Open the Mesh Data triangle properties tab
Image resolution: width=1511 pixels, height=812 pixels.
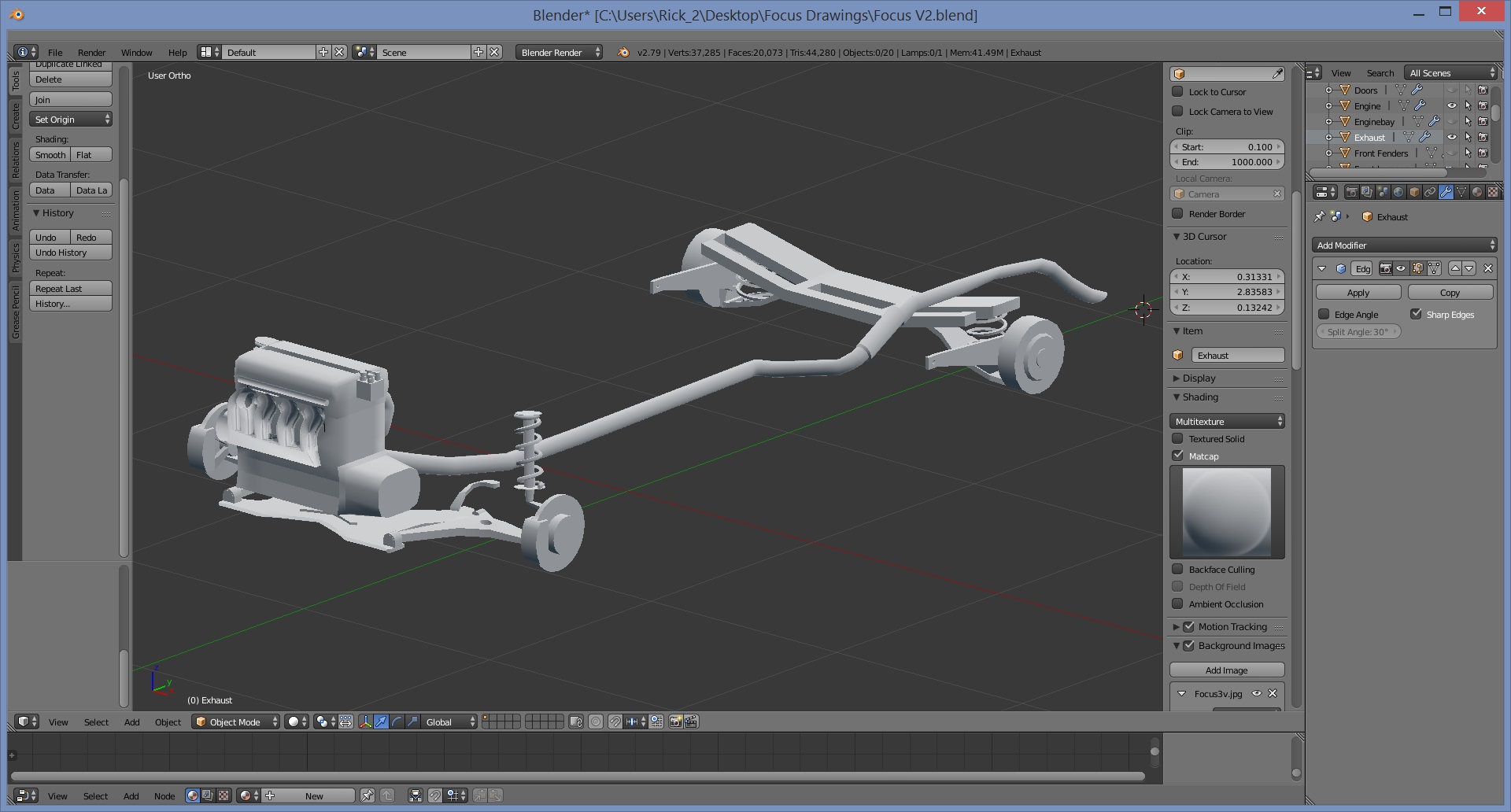coord(1461,192)
